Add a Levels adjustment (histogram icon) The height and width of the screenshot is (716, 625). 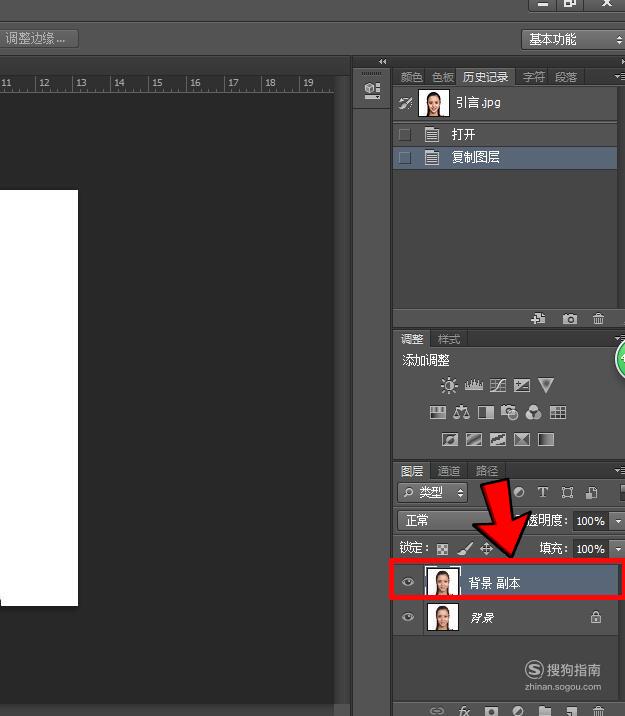(x=473, y=385)
